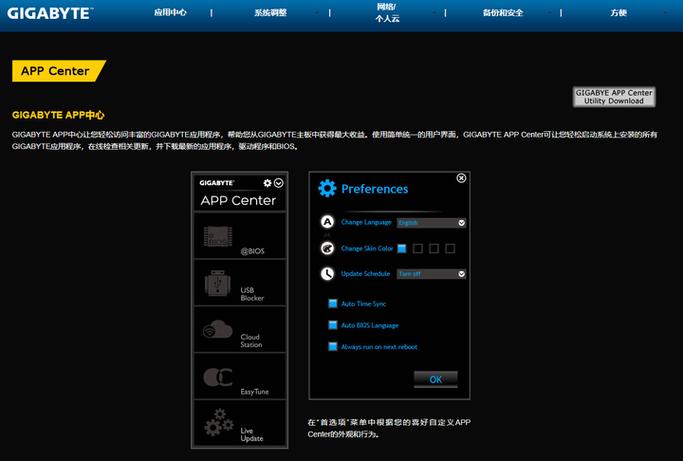Image resolution: width=683 pixels, height=461 pixels.
Task: Click the Update Schedule clock icon
Action: tap(327, 274)
